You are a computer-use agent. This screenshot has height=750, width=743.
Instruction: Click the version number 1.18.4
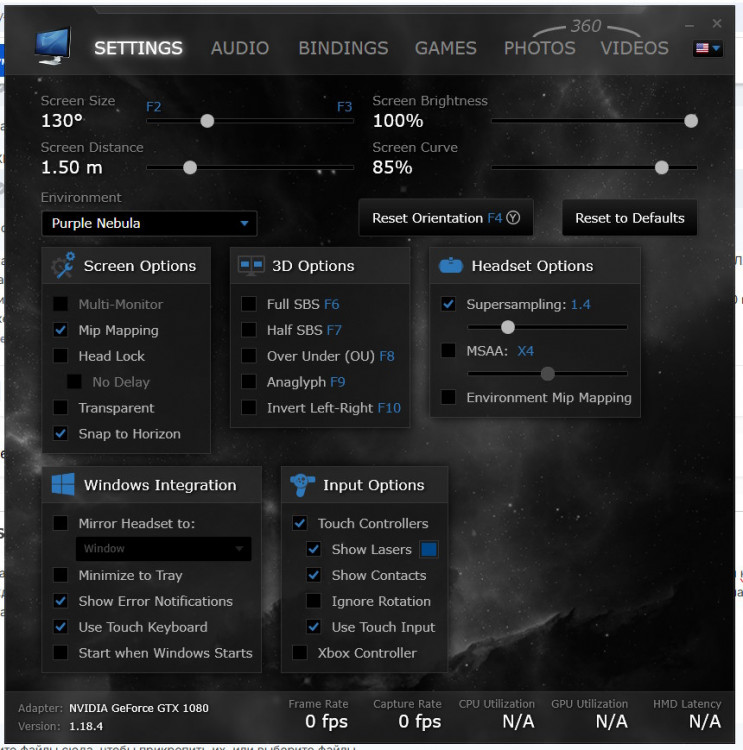coord(86,726)
